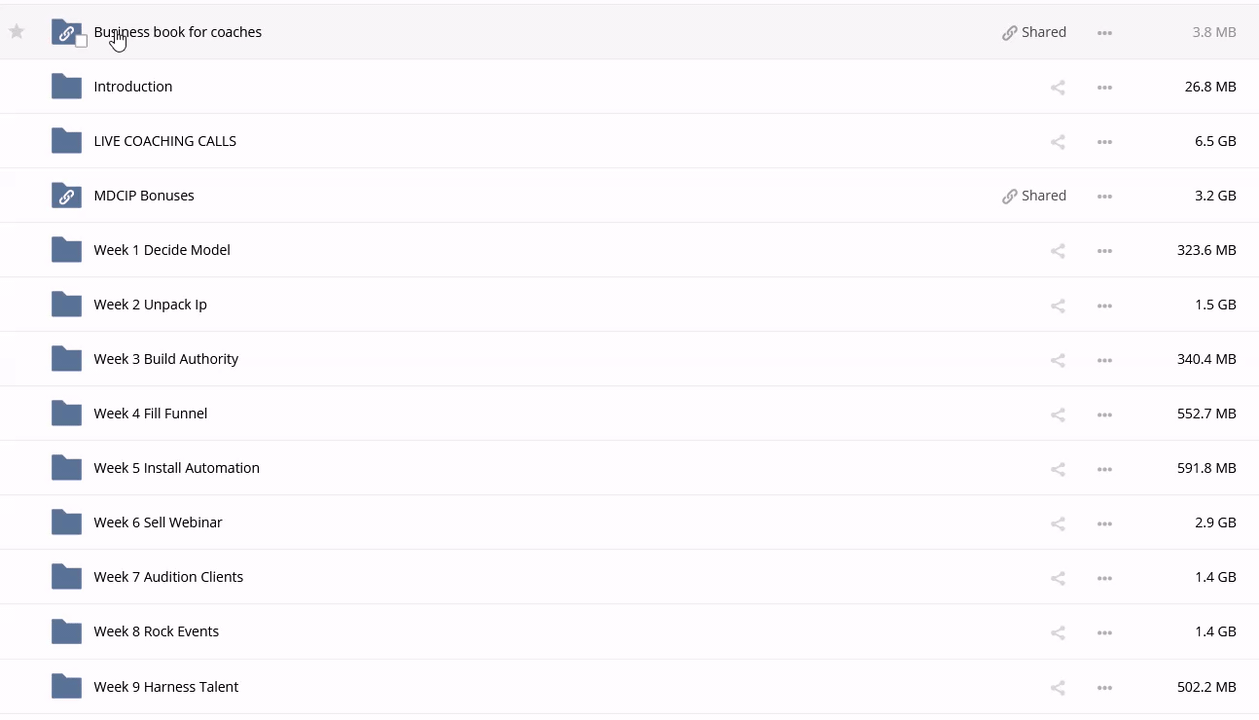Open more options for Week 3 Build Authority
This screenshot has width=1259, height=720.
click(1104, 360)
